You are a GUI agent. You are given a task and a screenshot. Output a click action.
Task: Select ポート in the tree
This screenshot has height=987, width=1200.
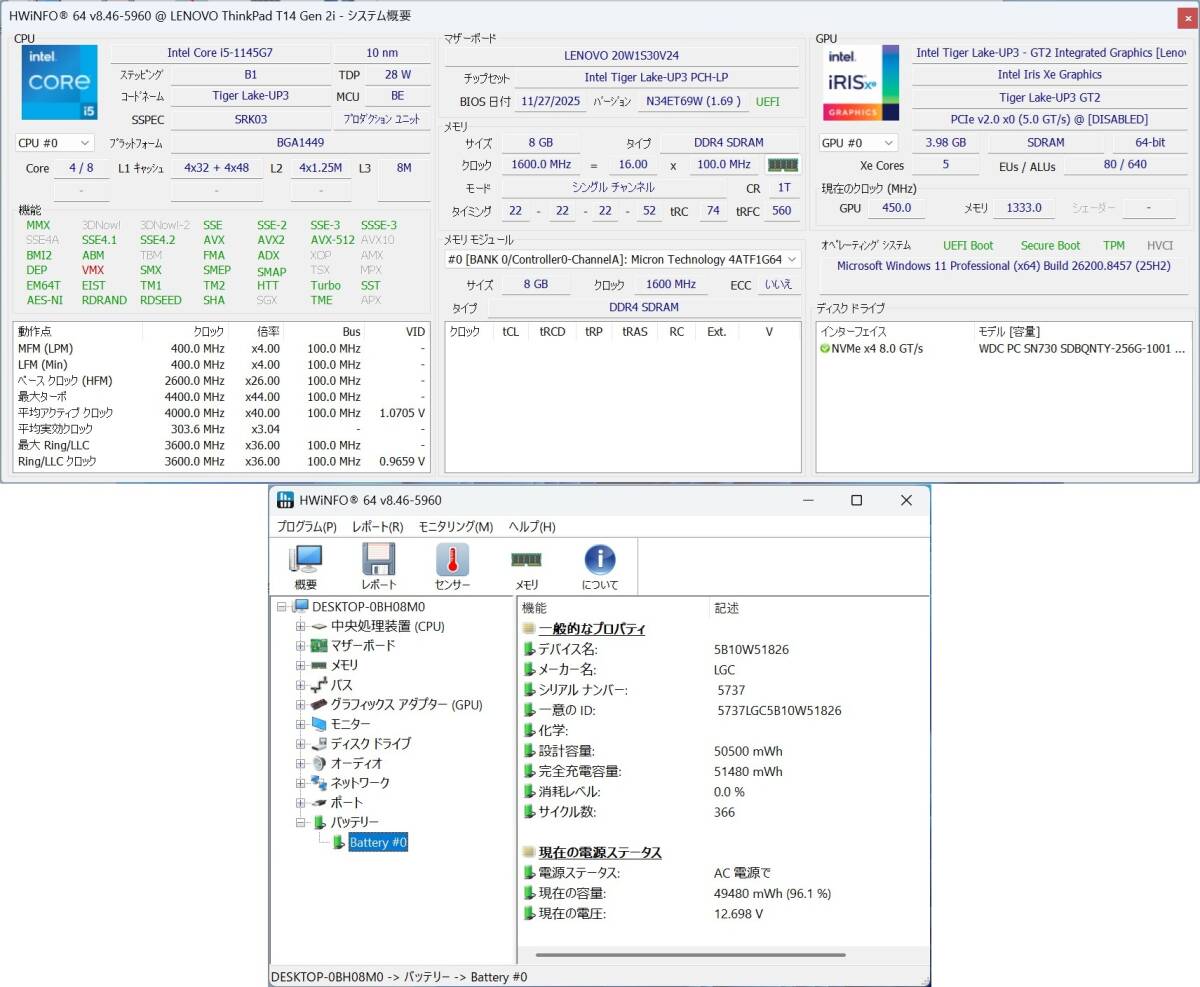pos(347,802)
